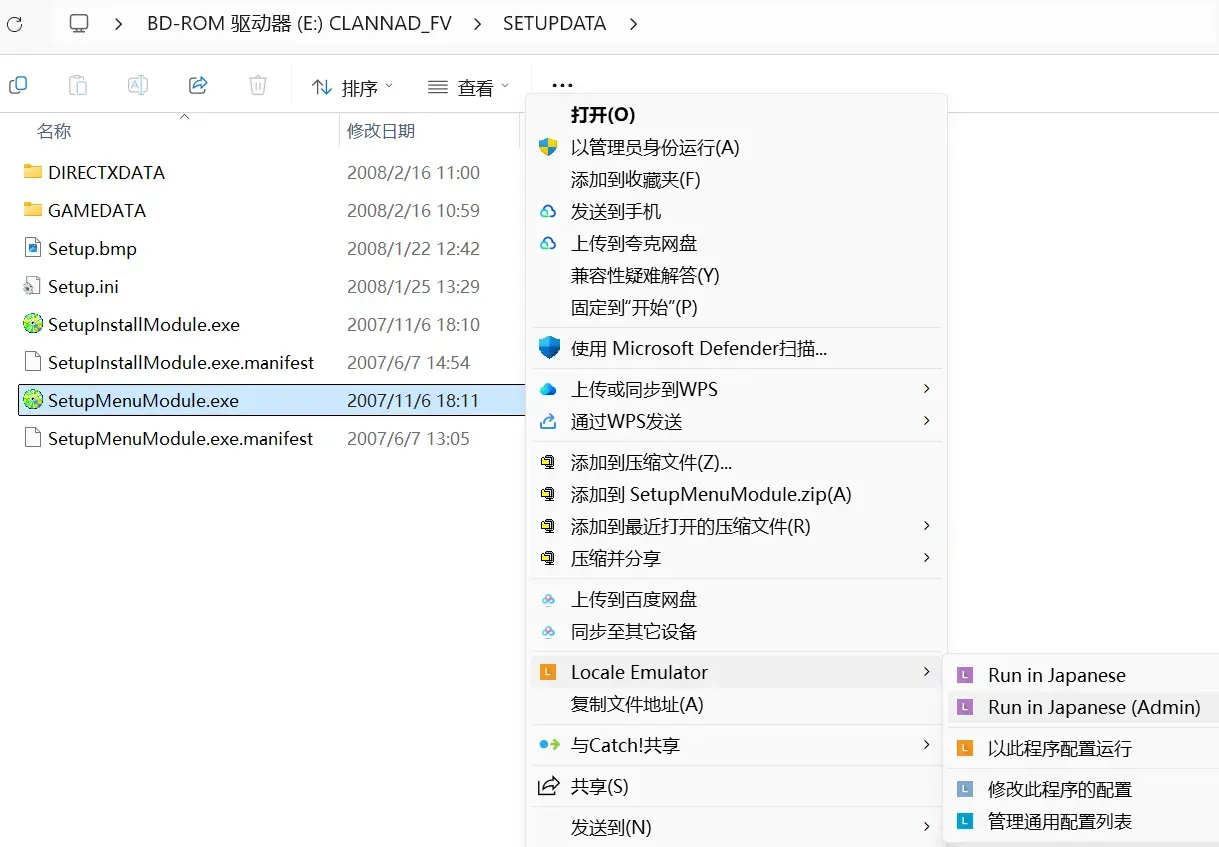
Task: Open the 查看 view dropdown
Action: coord(468,87)
